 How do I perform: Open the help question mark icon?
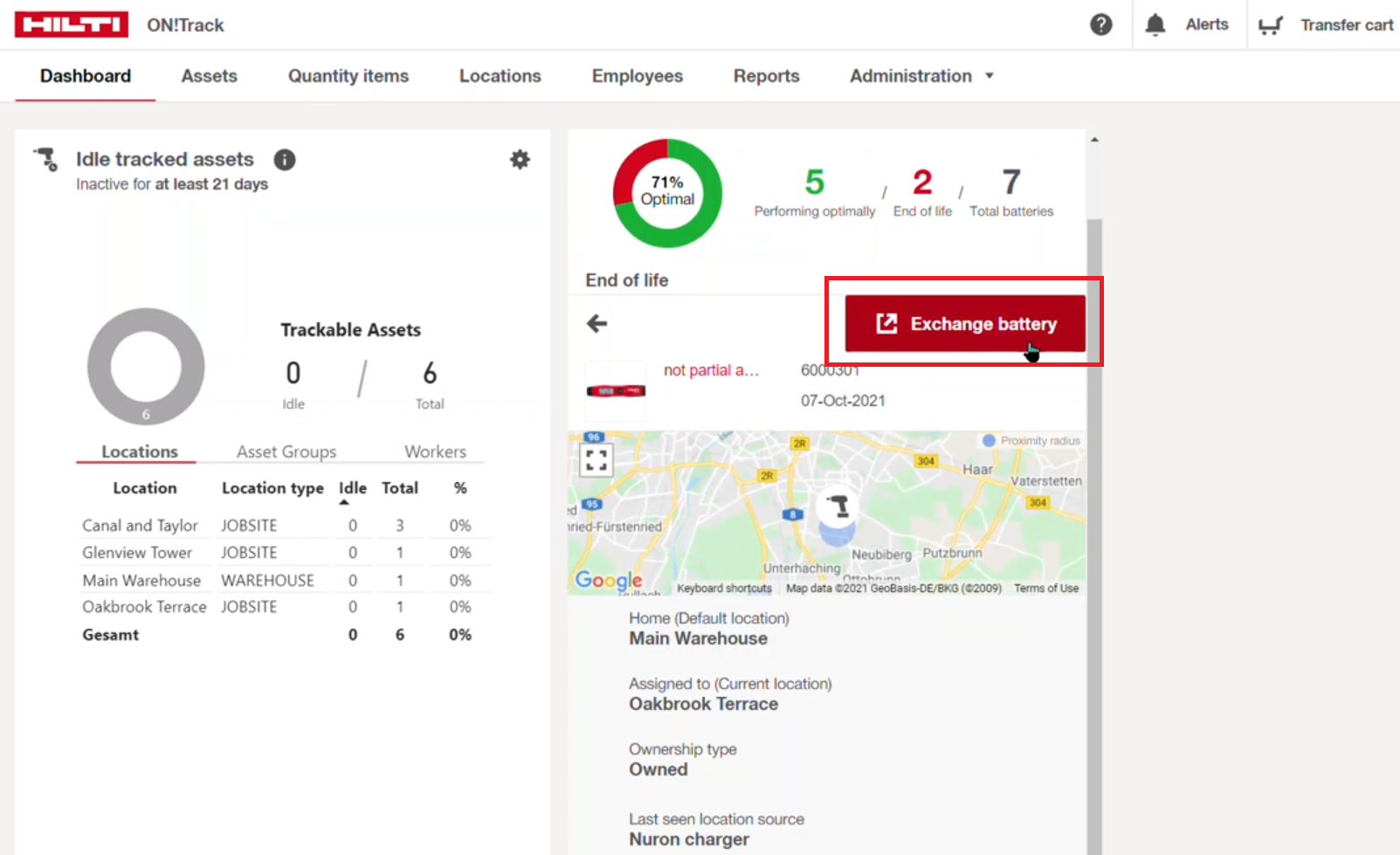coord(1101,24)
